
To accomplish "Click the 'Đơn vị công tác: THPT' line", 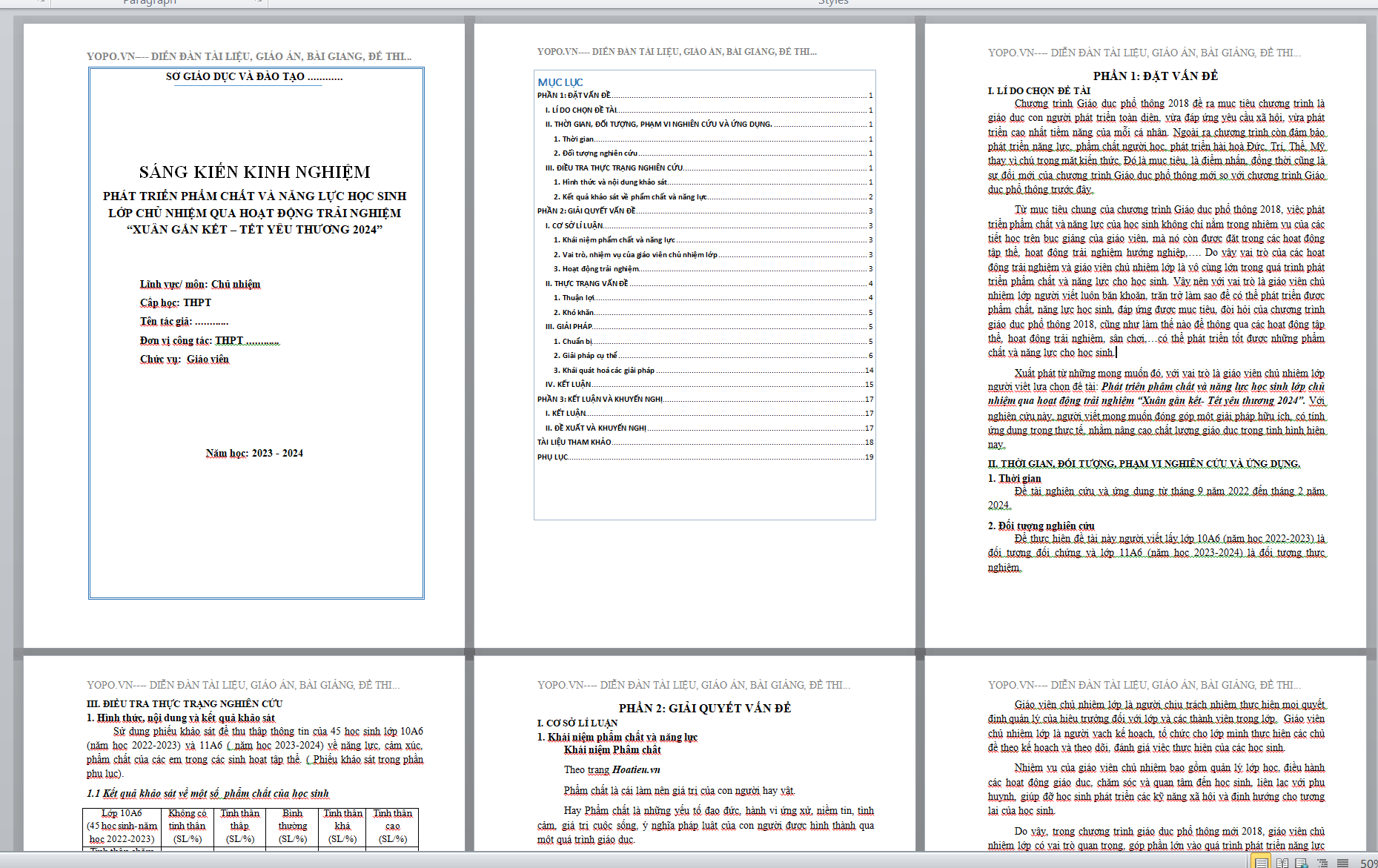I will pos(210,341).
